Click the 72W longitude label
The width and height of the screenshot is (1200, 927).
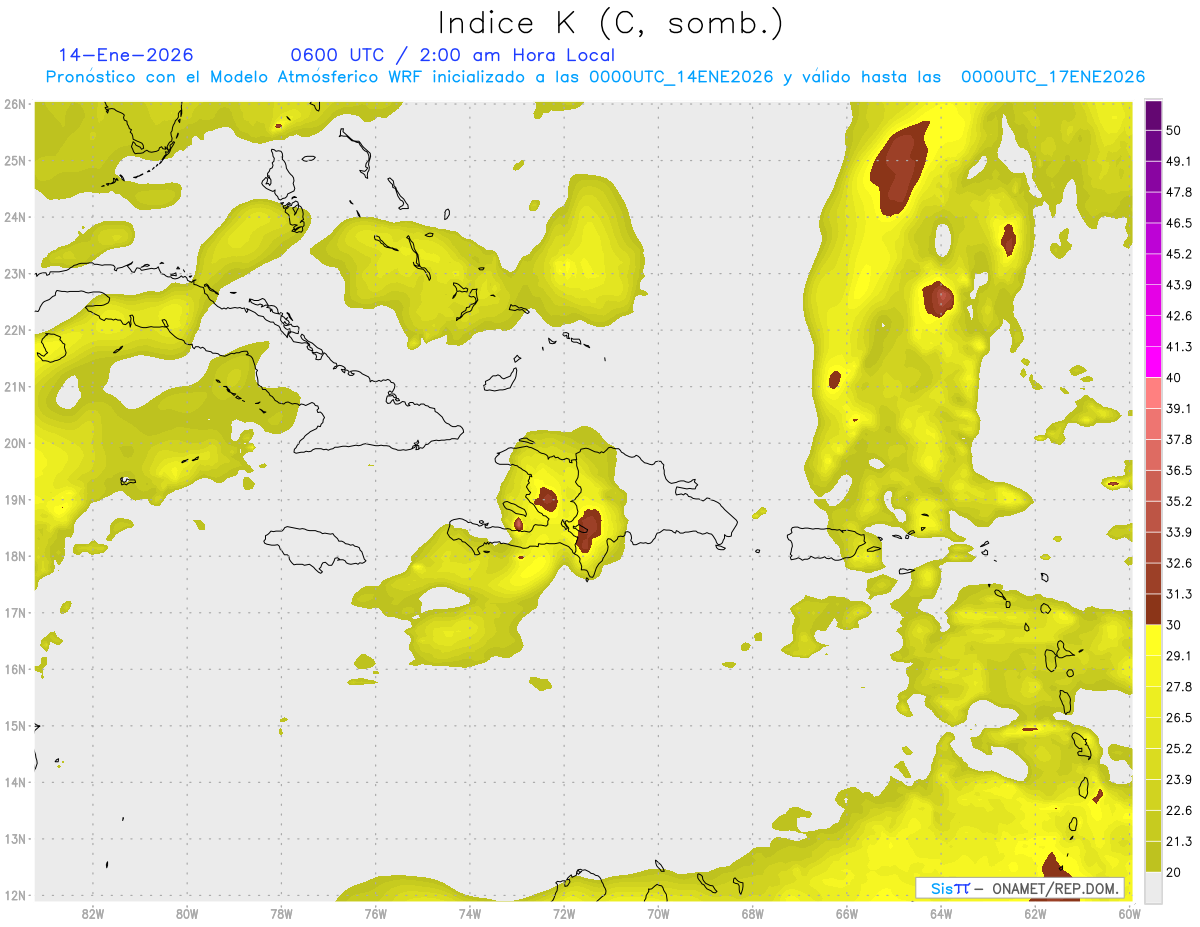563,913
